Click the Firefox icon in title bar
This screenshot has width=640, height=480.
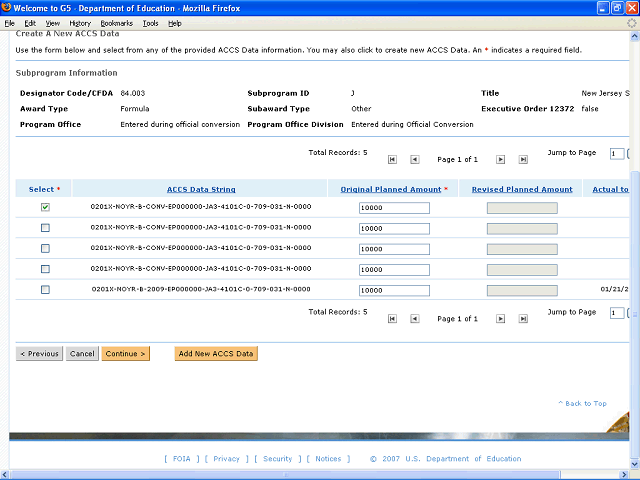point(6,8)
